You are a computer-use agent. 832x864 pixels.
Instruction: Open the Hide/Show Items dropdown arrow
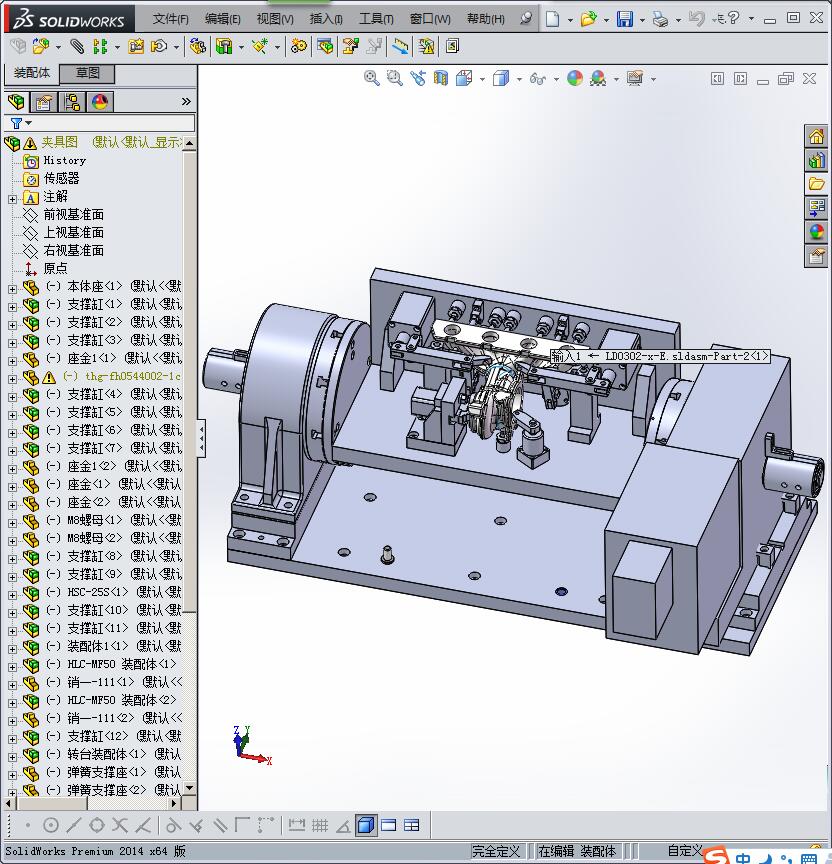557,79
